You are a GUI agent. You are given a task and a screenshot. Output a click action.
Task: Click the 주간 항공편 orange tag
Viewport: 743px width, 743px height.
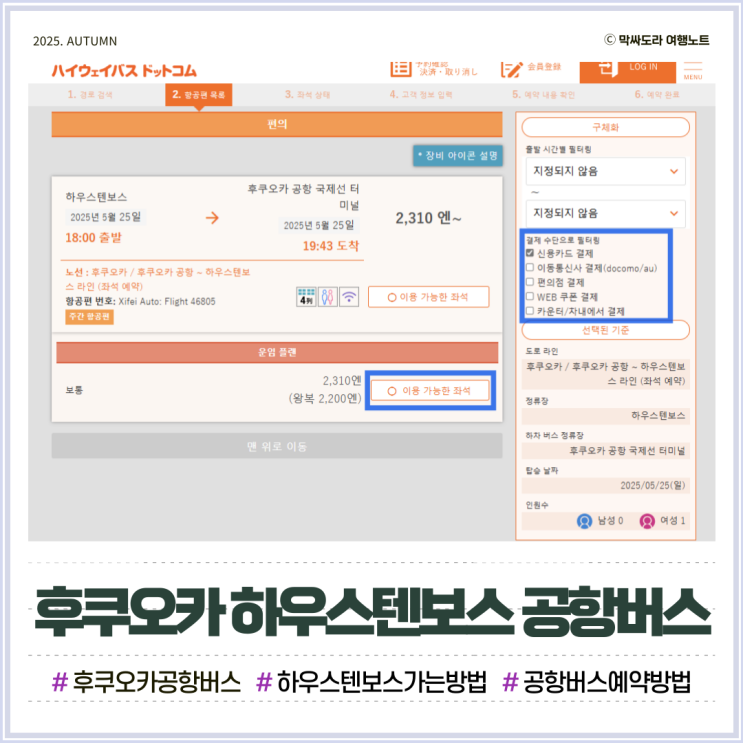point(89,317)
